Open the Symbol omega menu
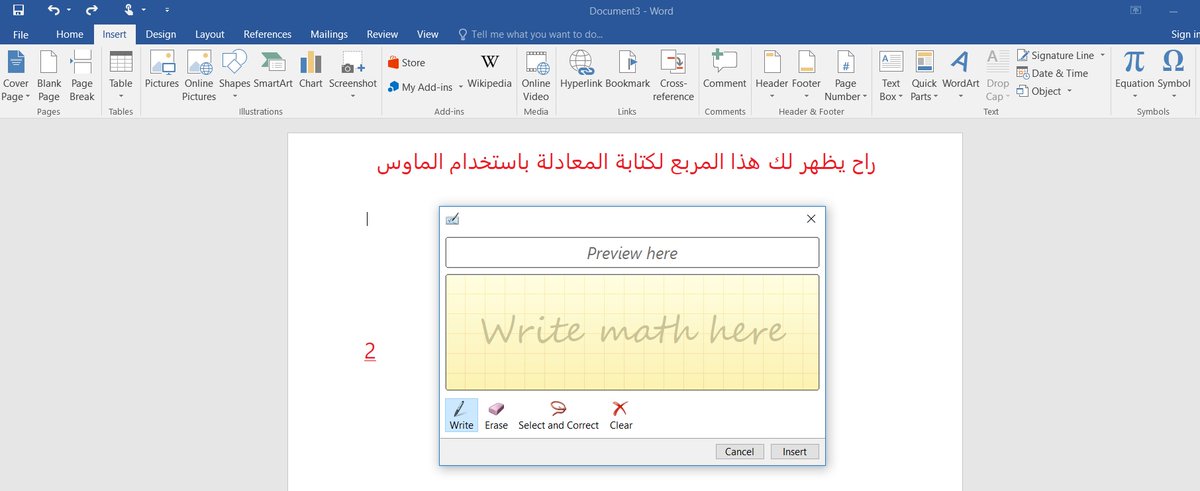Screen dimensions: 1200x491 1174,75
